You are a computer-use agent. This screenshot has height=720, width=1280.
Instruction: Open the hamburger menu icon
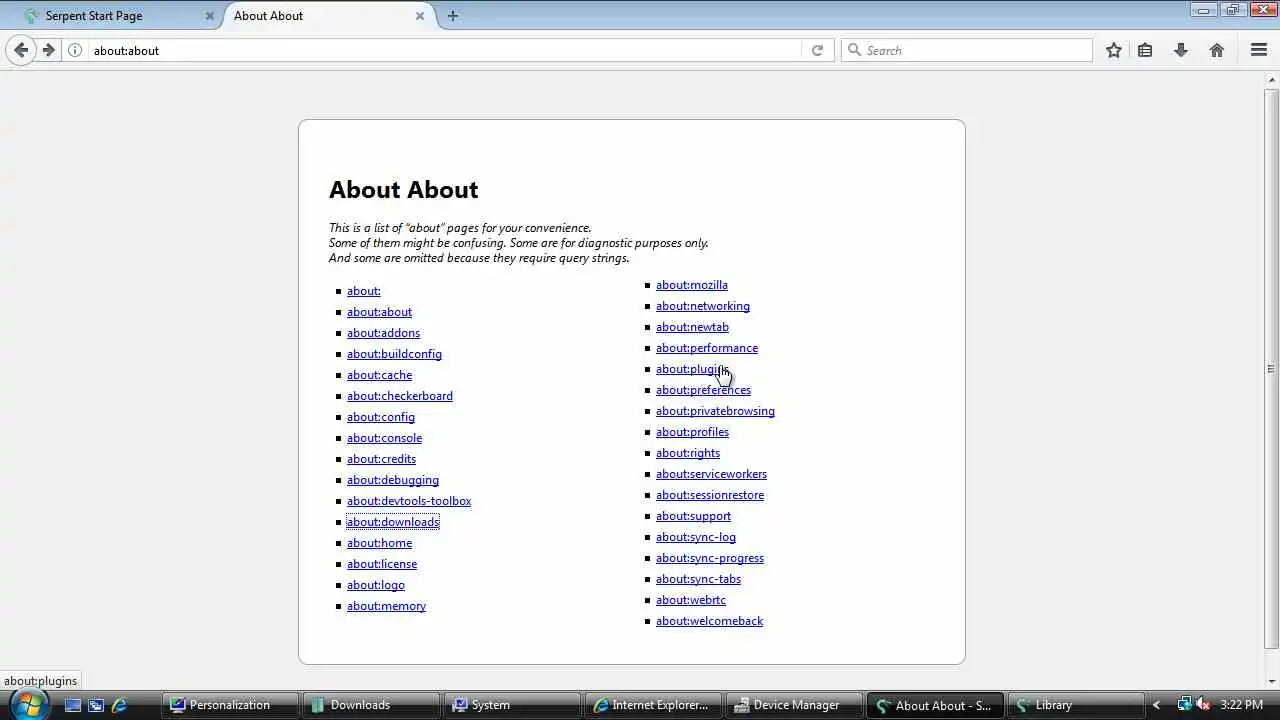pos(1259,50)
